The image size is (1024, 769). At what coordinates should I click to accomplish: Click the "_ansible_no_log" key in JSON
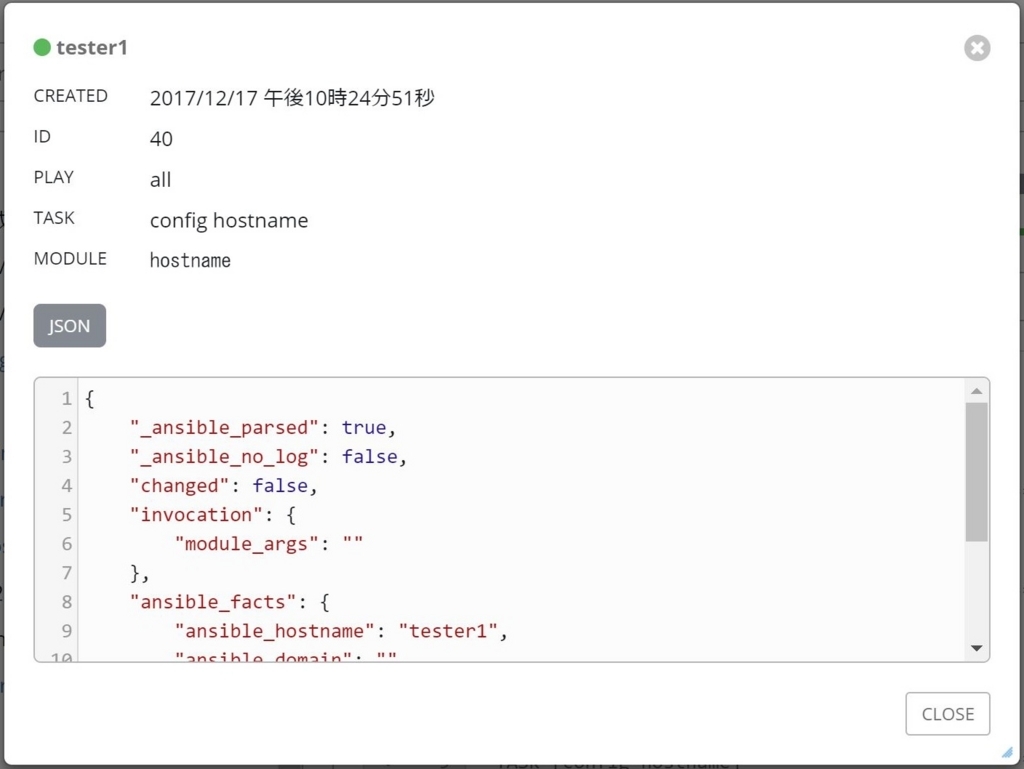[224, 457]
